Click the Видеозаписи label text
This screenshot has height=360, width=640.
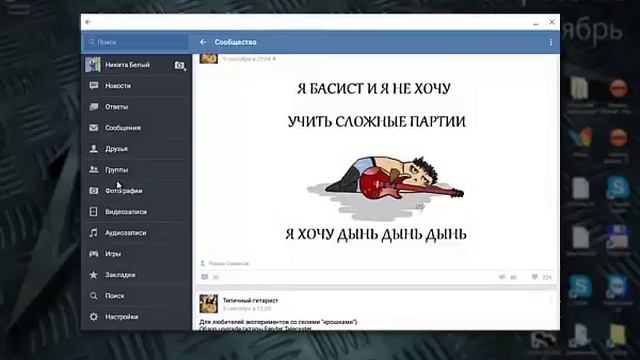[x=126, y=212]
